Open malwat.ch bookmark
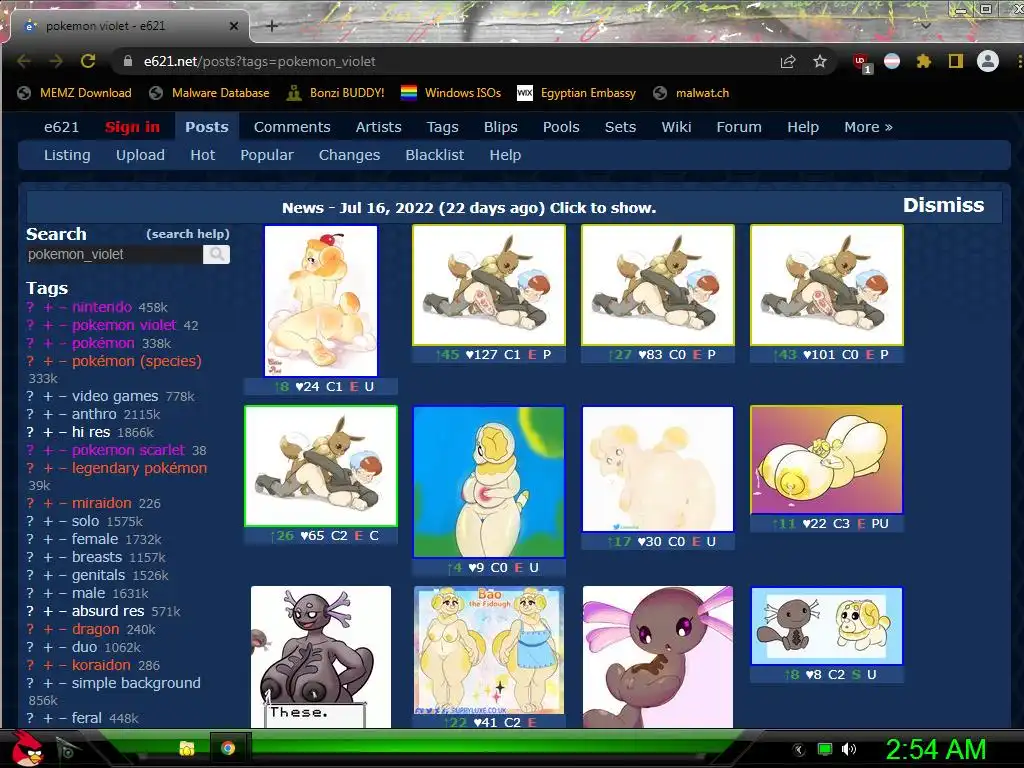Viewport: 1024px width, 768px height. [691, 93]
